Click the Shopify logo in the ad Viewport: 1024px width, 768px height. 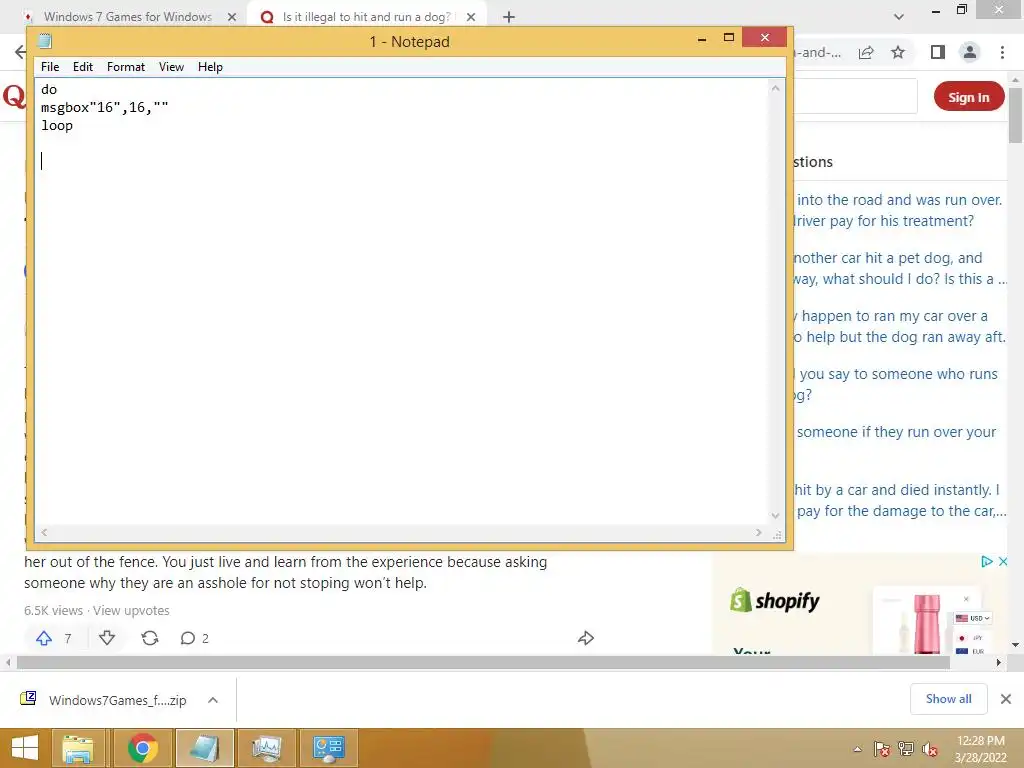[x=775, y=600]
